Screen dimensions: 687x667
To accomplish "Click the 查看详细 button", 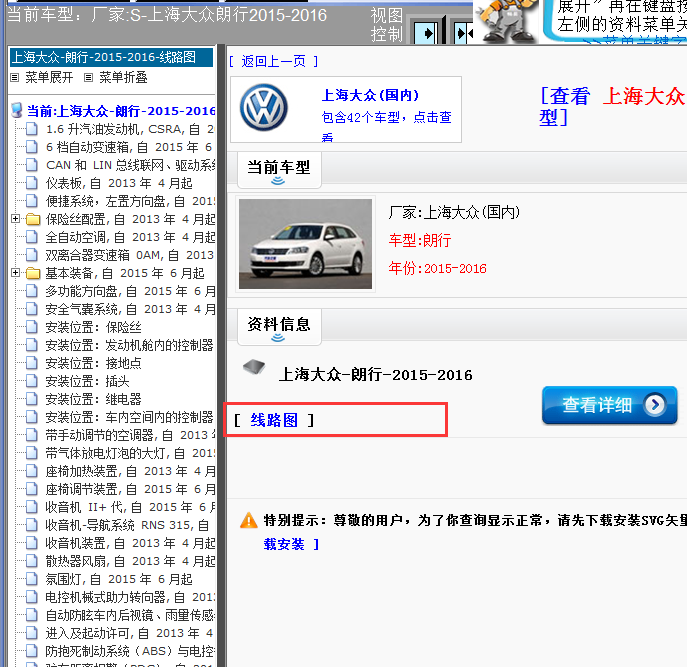I will coord(609,405).
